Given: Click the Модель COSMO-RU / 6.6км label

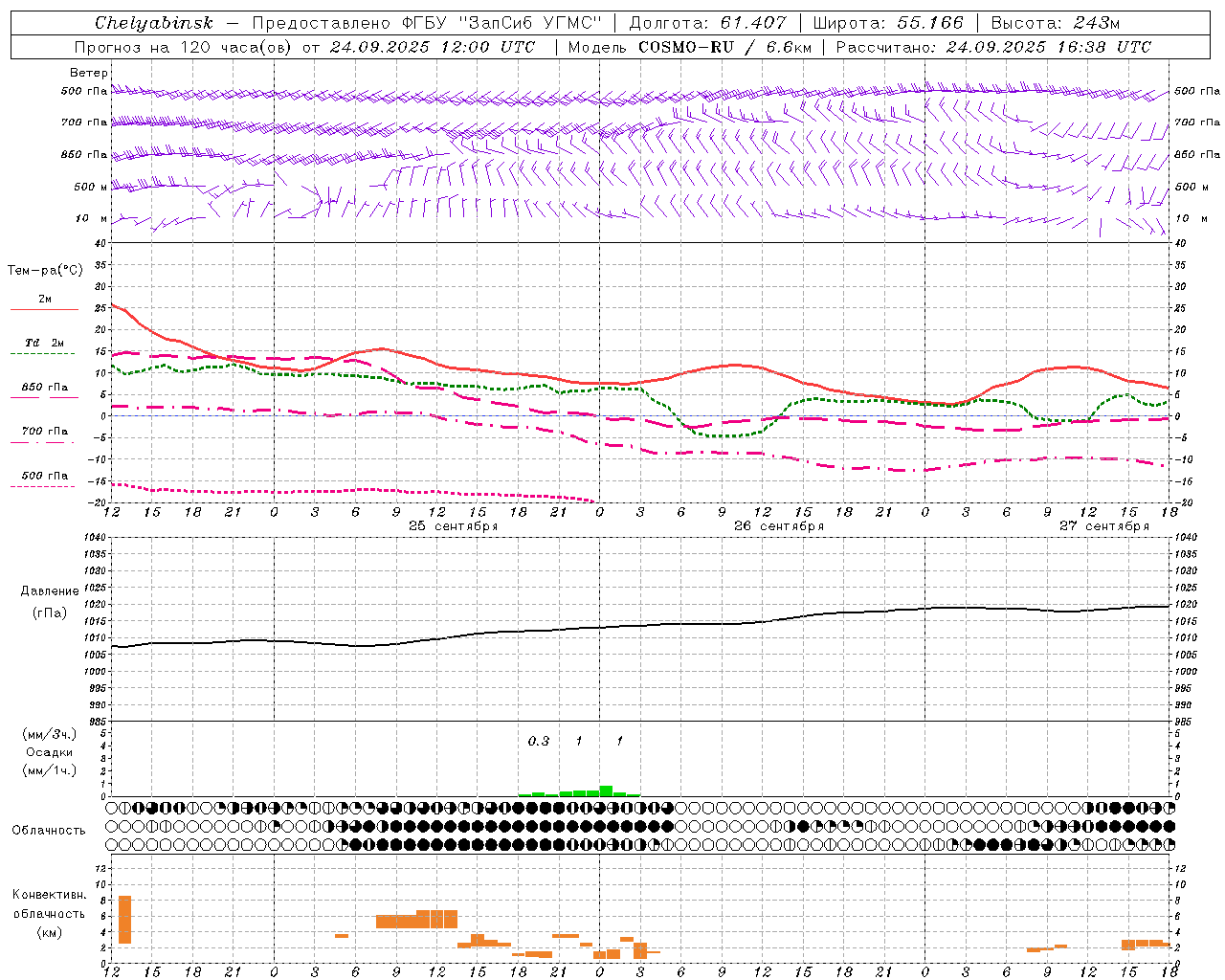Looking at the screenshot, I should (690, 47).
